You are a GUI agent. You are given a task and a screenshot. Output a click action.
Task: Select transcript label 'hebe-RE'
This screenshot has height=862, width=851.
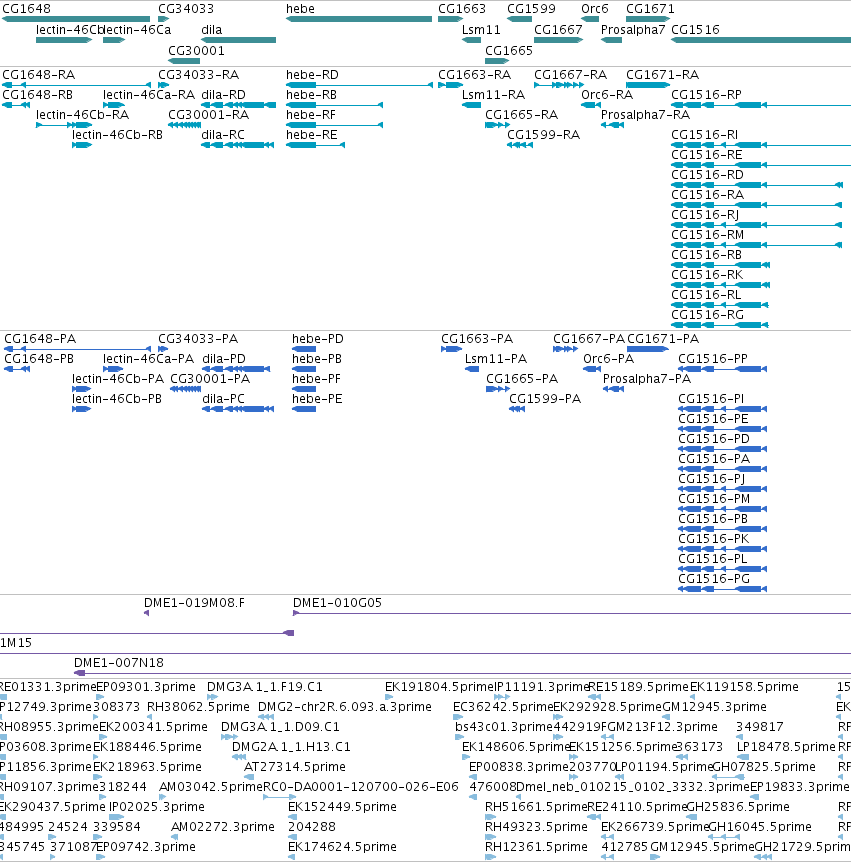311,135
